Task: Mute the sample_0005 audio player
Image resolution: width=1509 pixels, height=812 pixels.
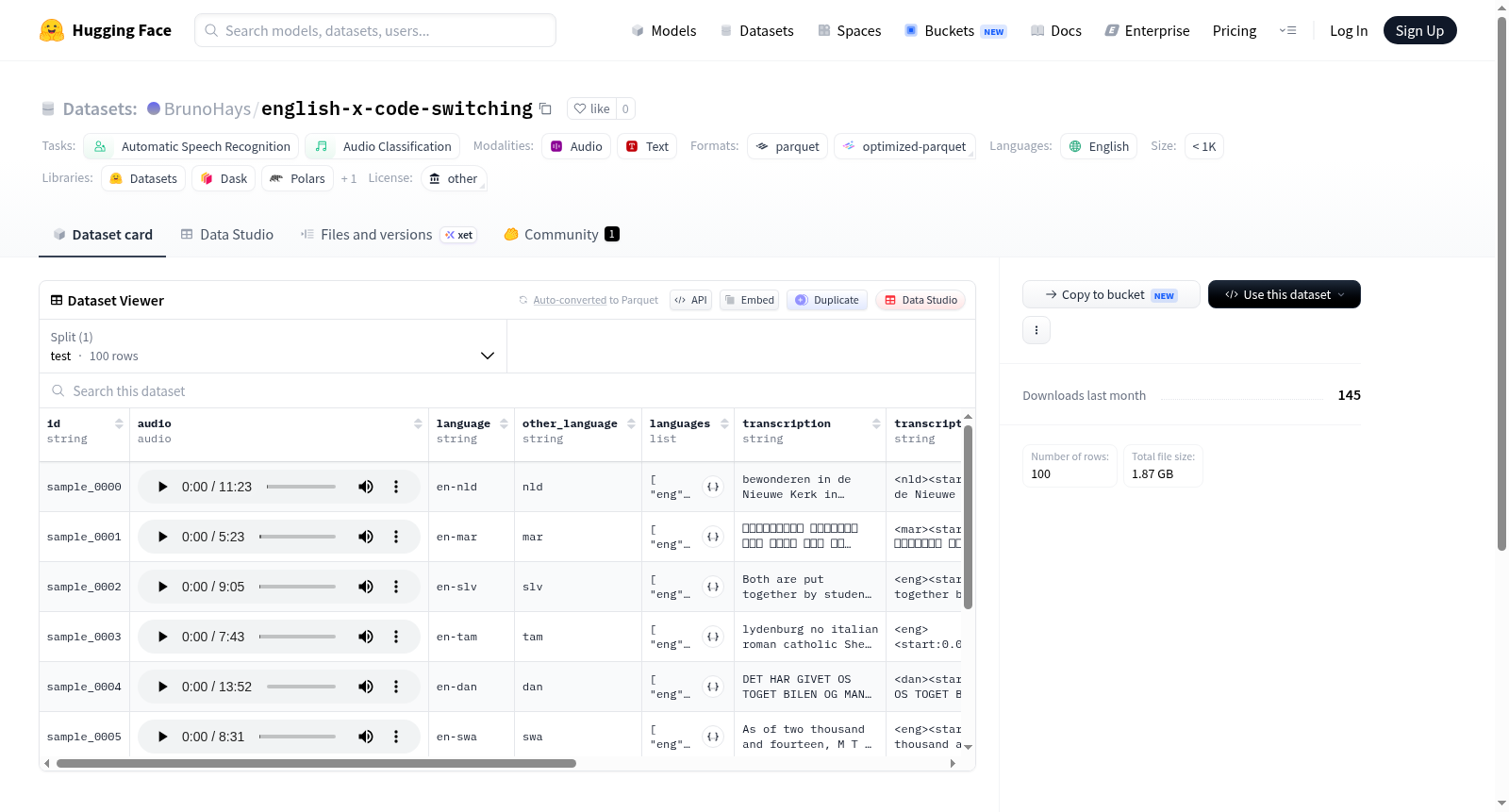Action: coord(366,737)
